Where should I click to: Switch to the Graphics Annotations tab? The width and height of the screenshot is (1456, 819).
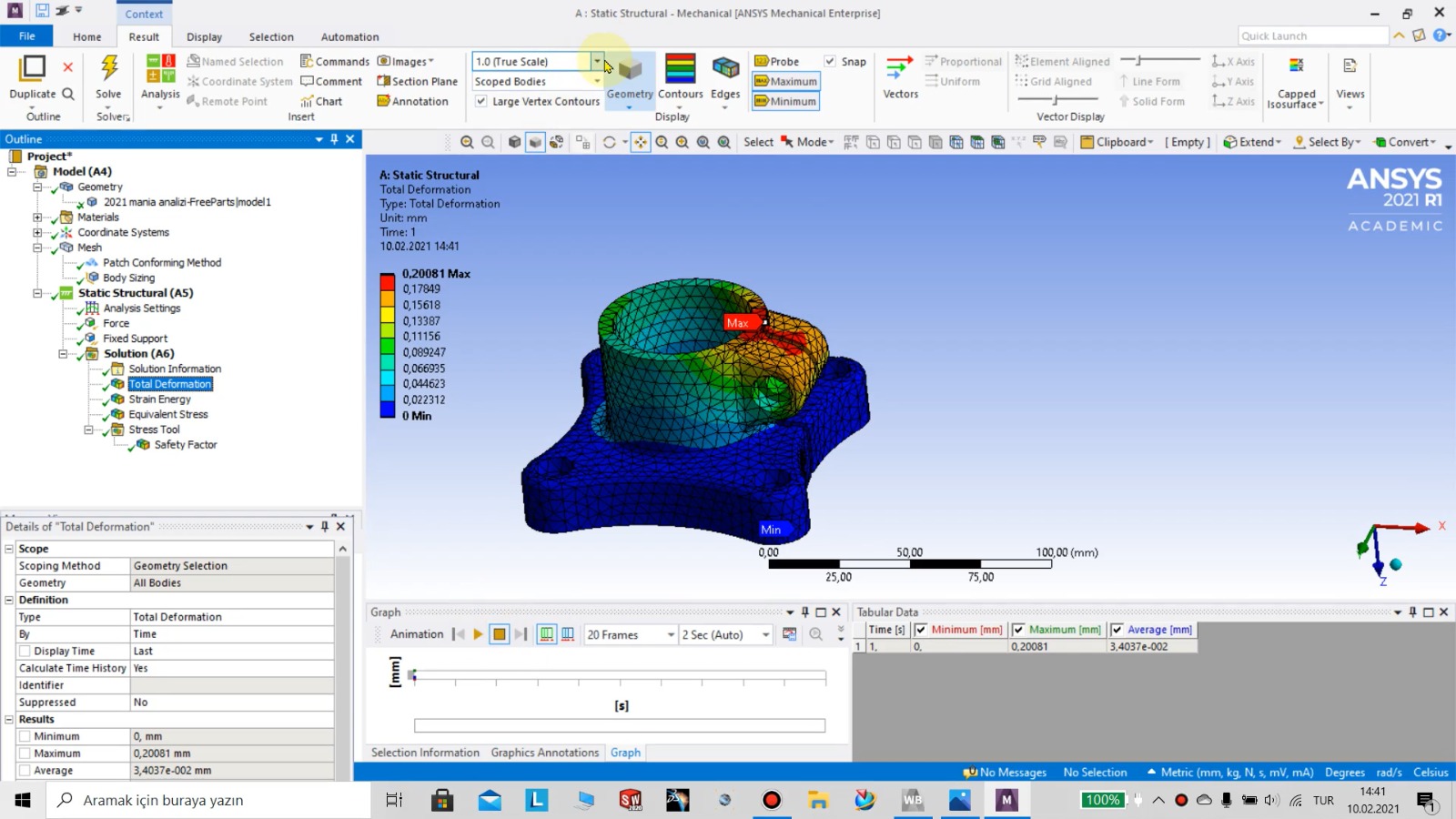point(545,753)
